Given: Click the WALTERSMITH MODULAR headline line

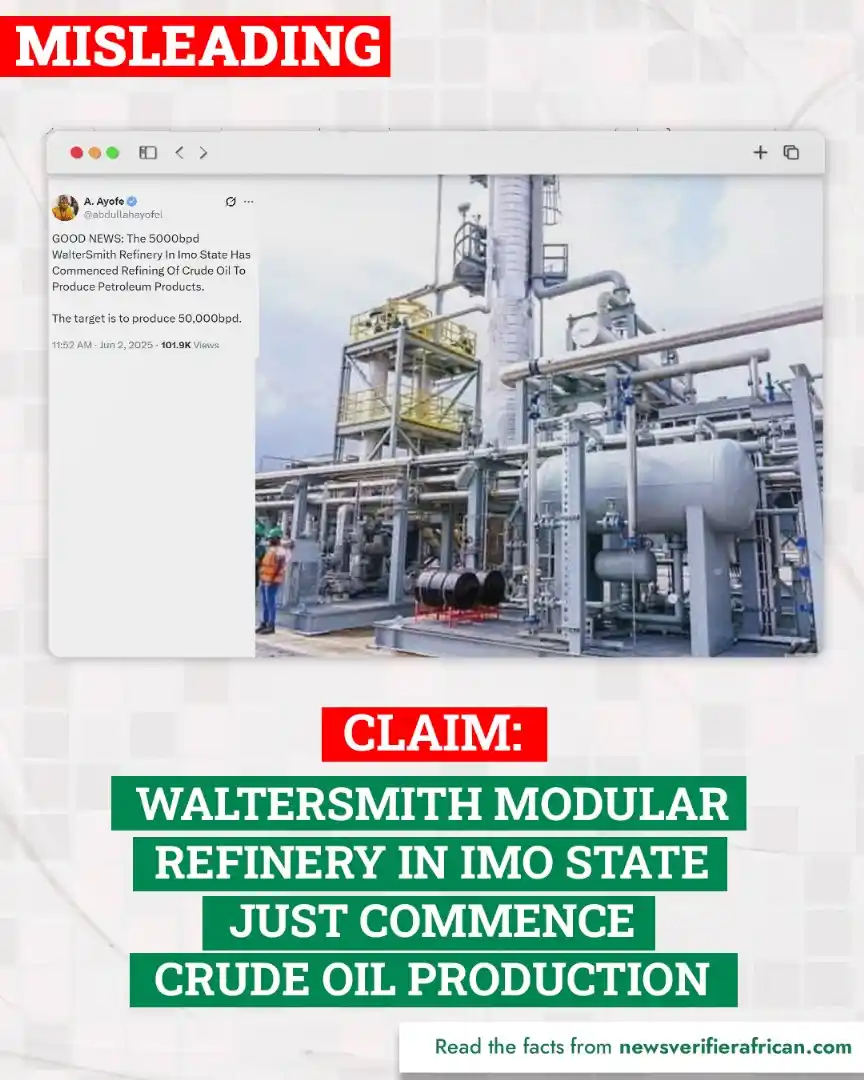Looking at the screenshot, I should [429, 802].
